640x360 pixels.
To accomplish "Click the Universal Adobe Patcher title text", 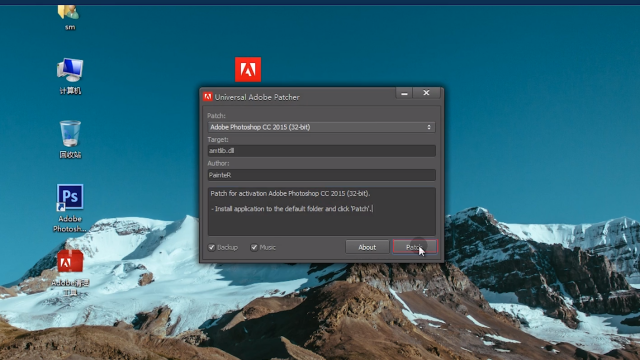I will (x=257, y=97).
